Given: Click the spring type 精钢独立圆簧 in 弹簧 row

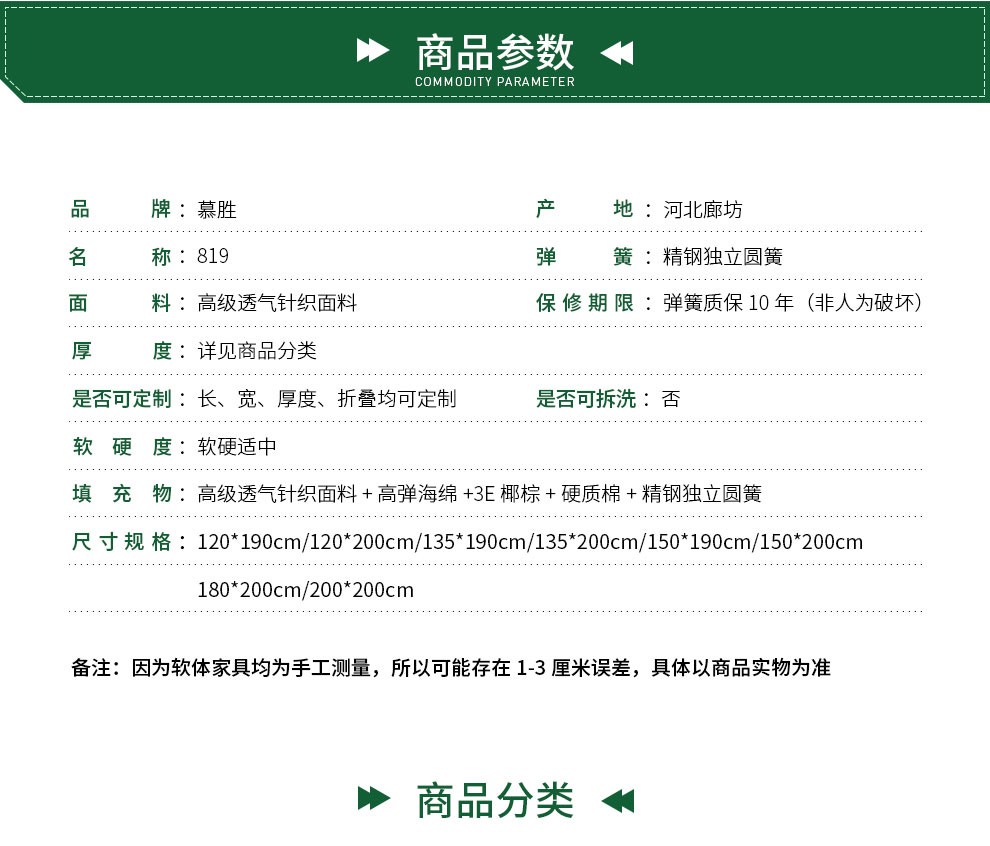Looking at the screenshot, I should tap(722, 257).
